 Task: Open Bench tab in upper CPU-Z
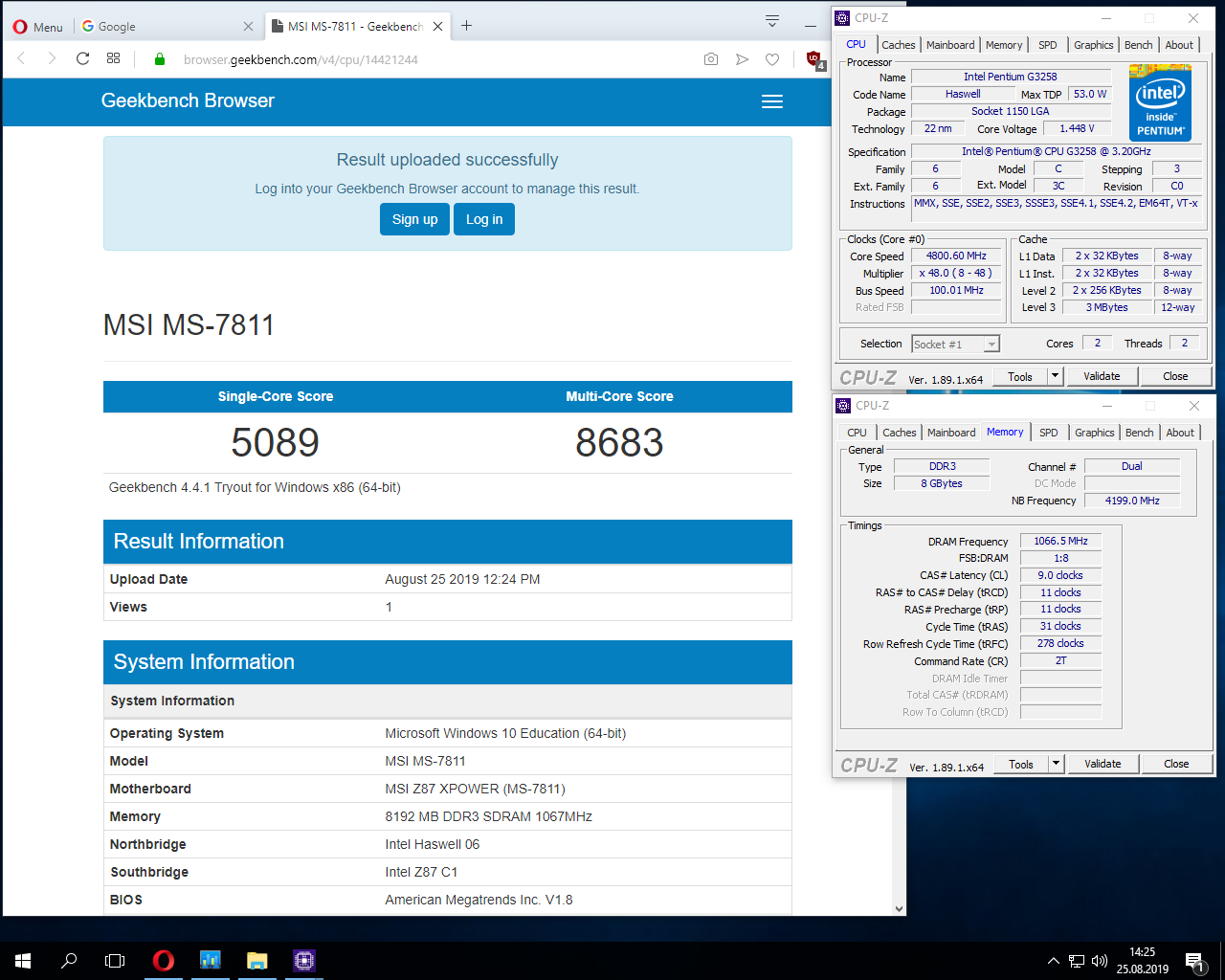[1139, 45]
